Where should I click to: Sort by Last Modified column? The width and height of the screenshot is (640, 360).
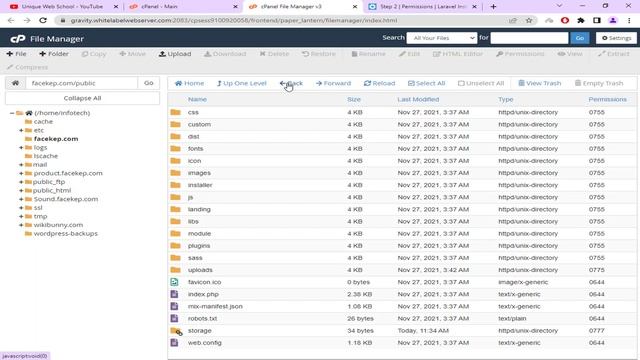click(x=418, y=99)
